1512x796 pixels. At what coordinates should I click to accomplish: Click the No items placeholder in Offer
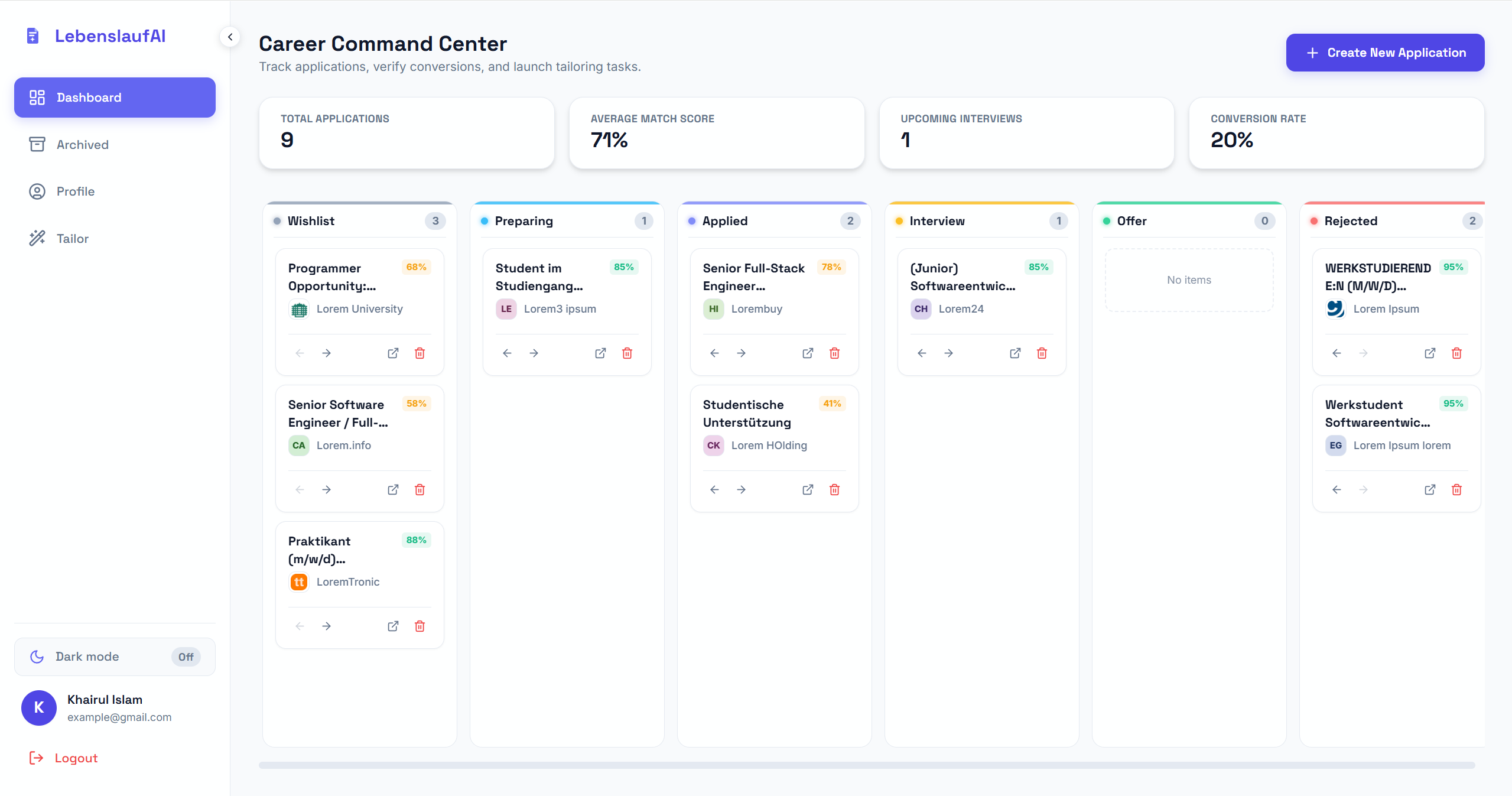click(x=1189, y=280)
